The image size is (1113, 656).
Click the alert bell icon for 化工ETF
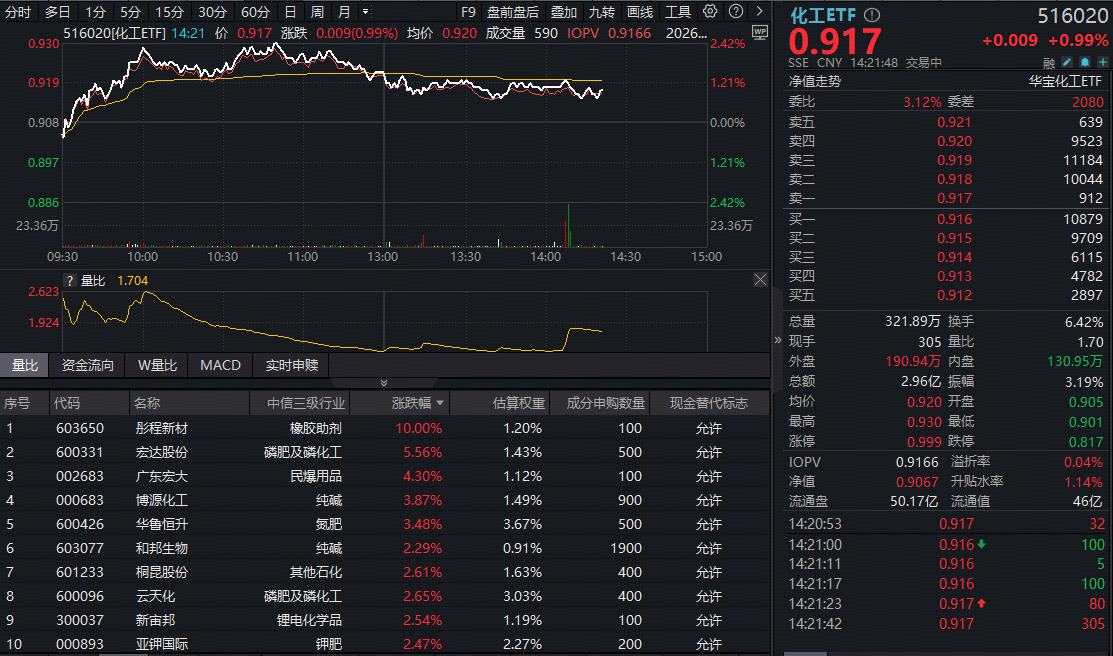[x=1085, y=62]
